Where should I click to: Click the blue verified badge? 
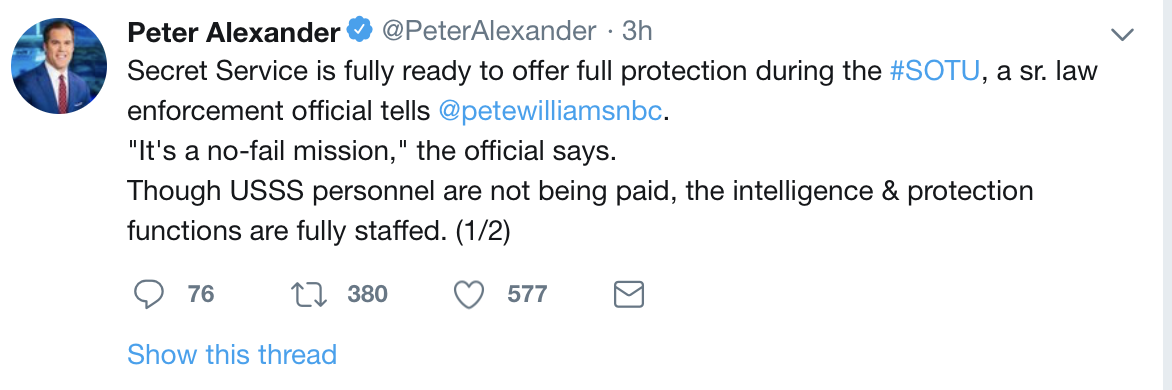pos(360,31)
